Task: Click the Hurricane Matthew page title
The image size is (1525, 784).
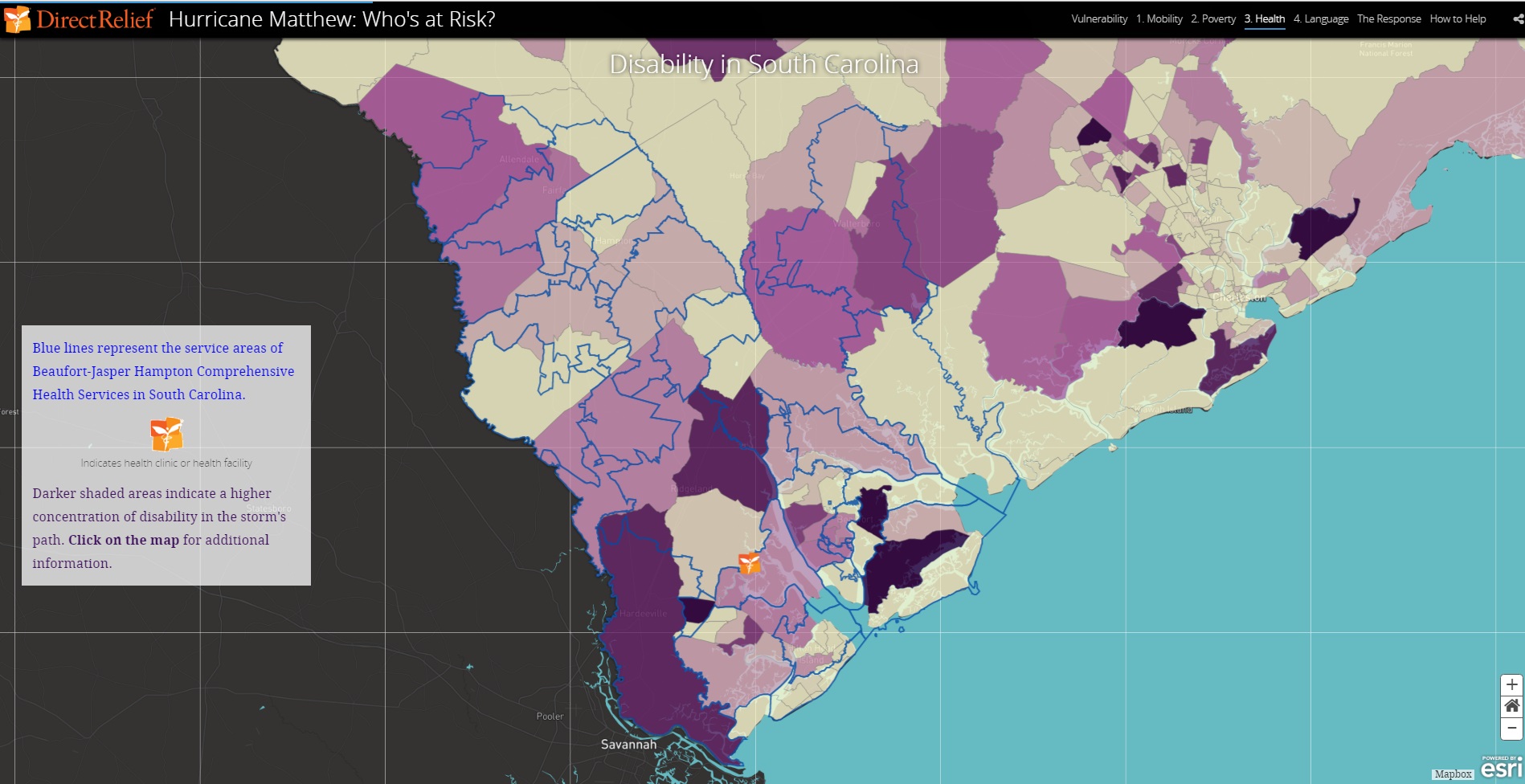Action: (332, 19)
